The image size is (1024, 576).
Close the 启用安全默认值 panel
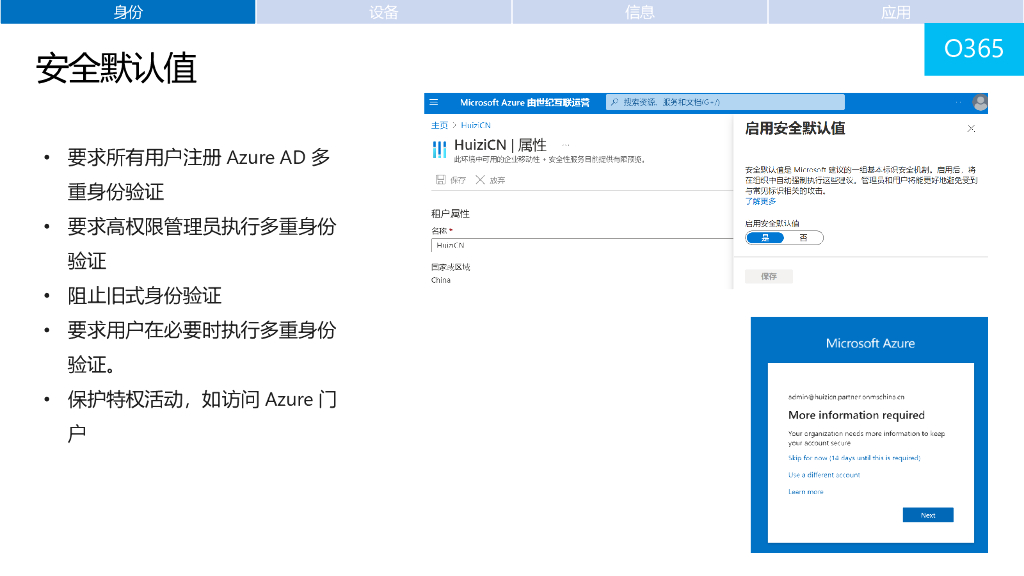pyautogui.click(x=970, y=129)
